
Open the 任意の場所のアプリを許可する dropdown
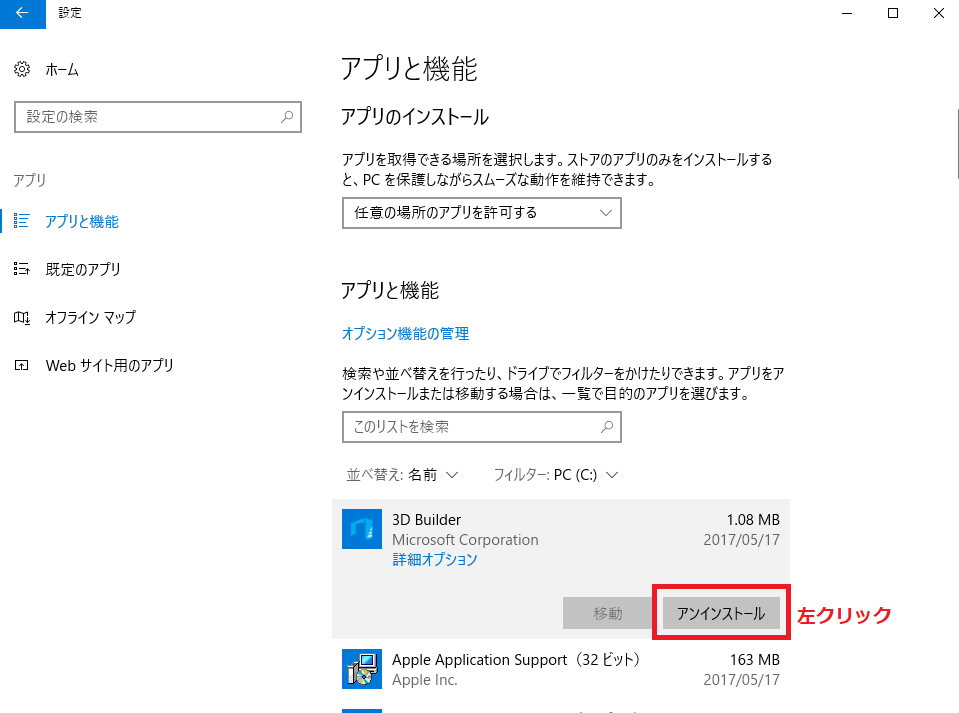coord(482,213)
